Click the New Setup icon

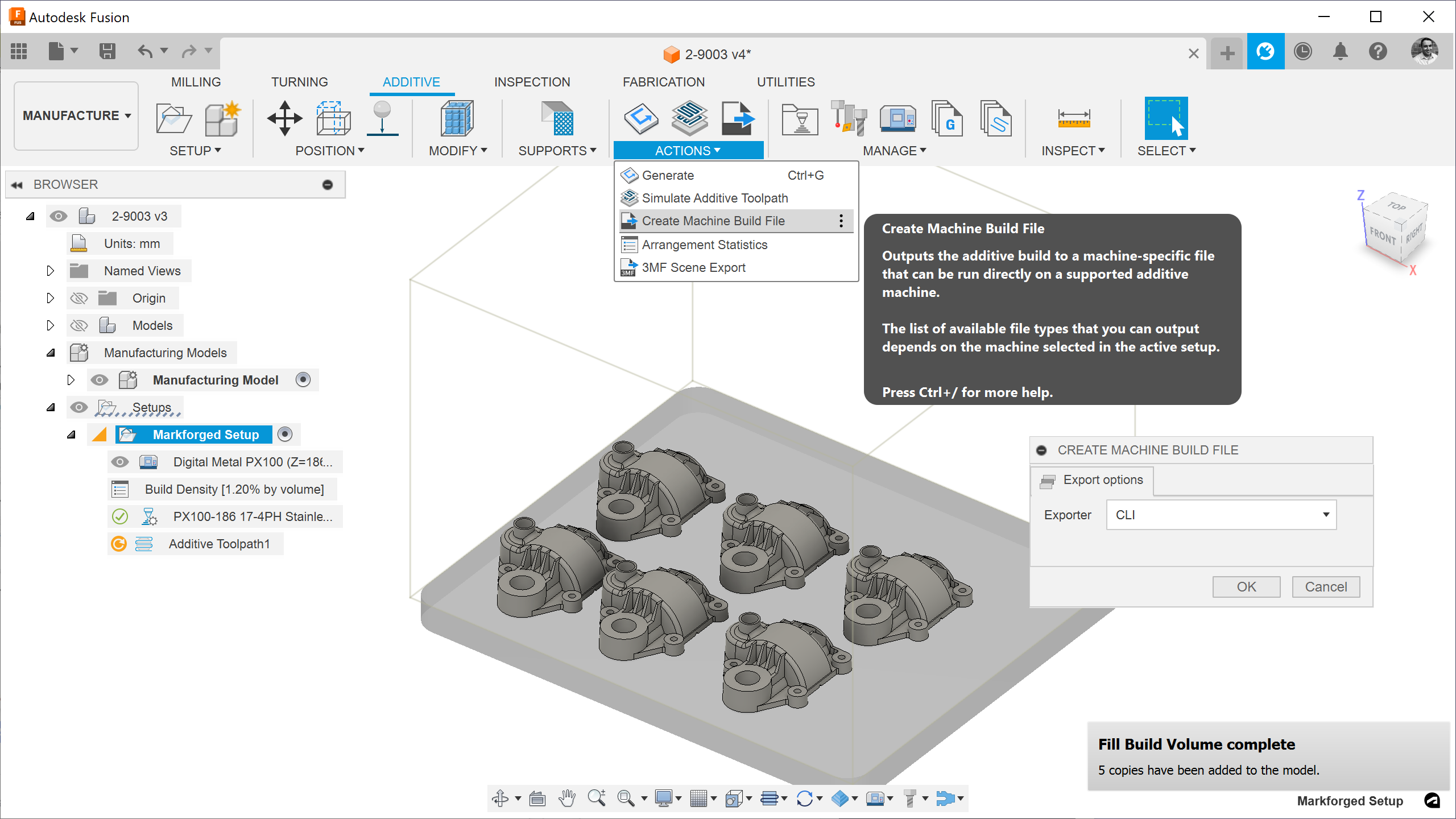tap(173, 118)
